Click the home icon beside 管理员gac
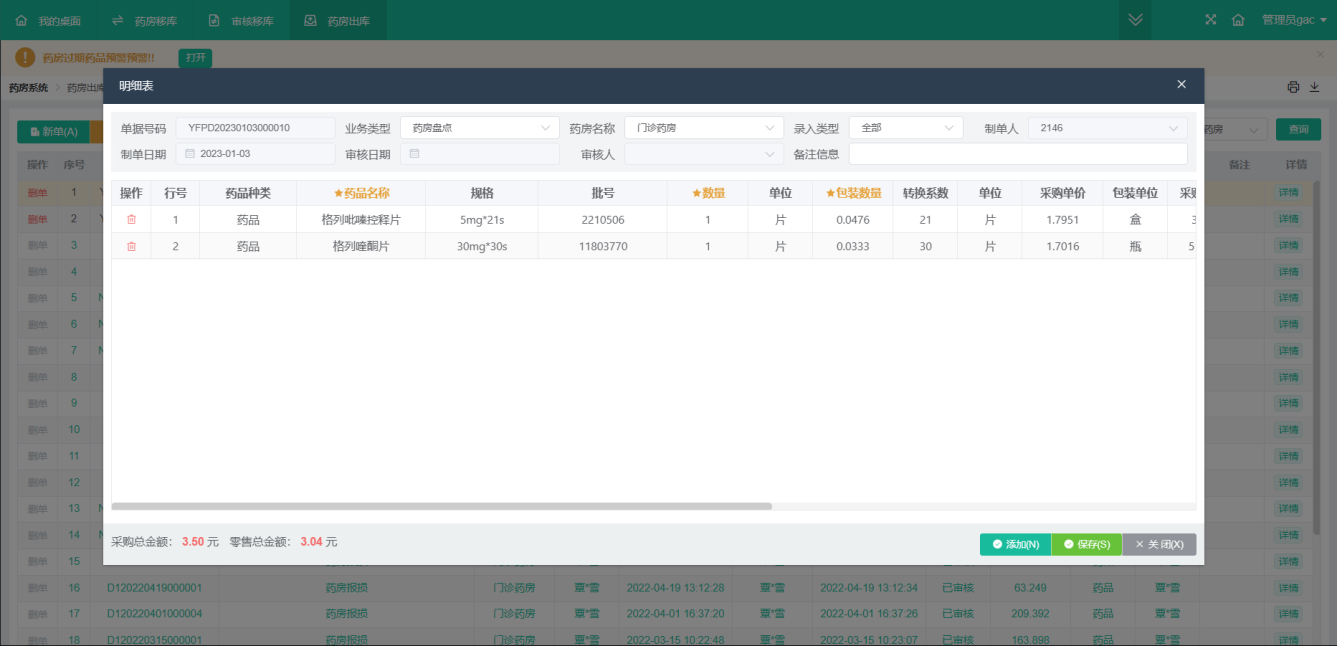This screenshot has height=646, width=1337. pyautogui.click(x=1238, y=20)
